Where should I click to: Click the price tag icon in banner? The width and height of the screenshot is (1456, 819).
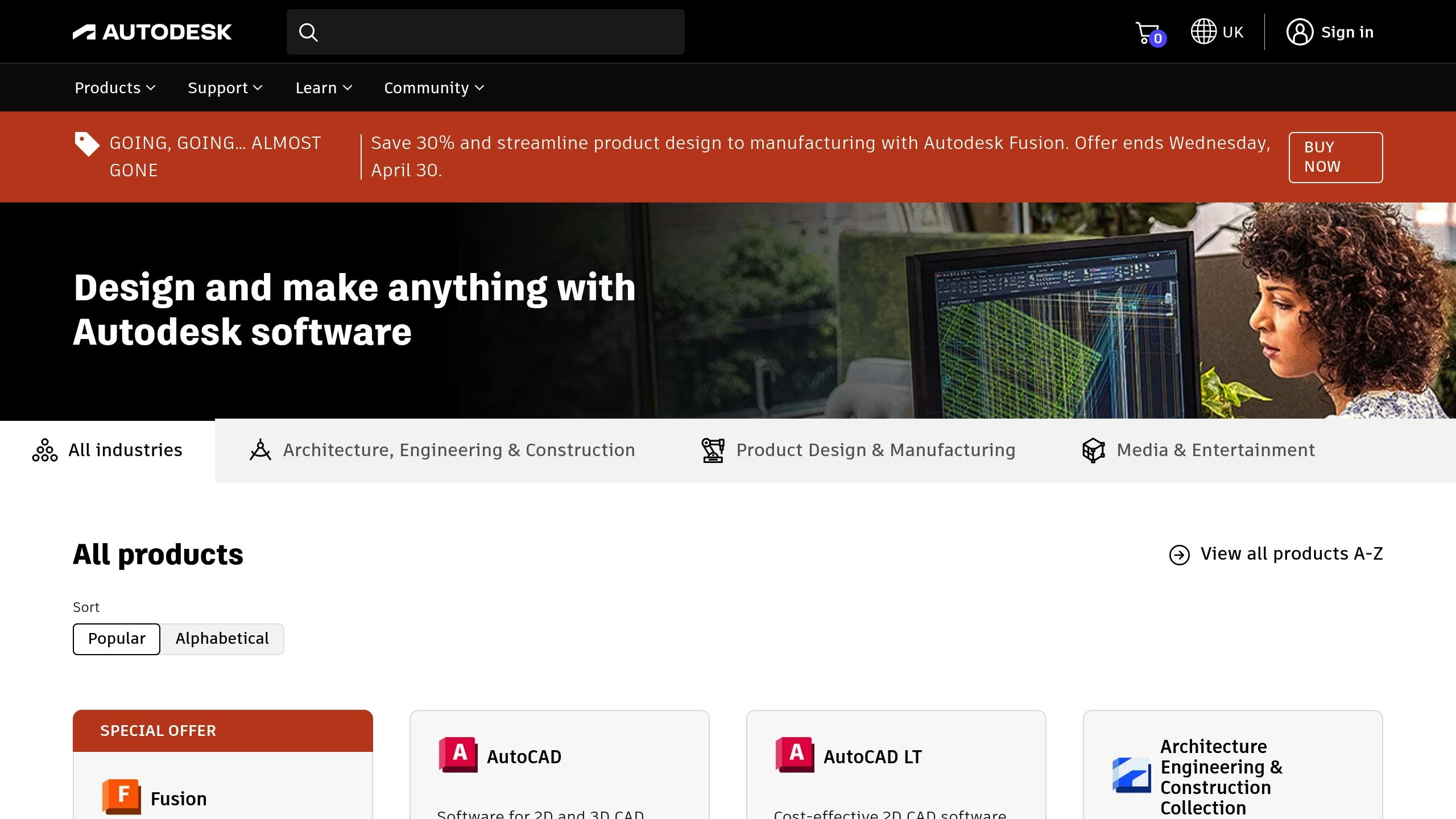[x=87, y=144]
